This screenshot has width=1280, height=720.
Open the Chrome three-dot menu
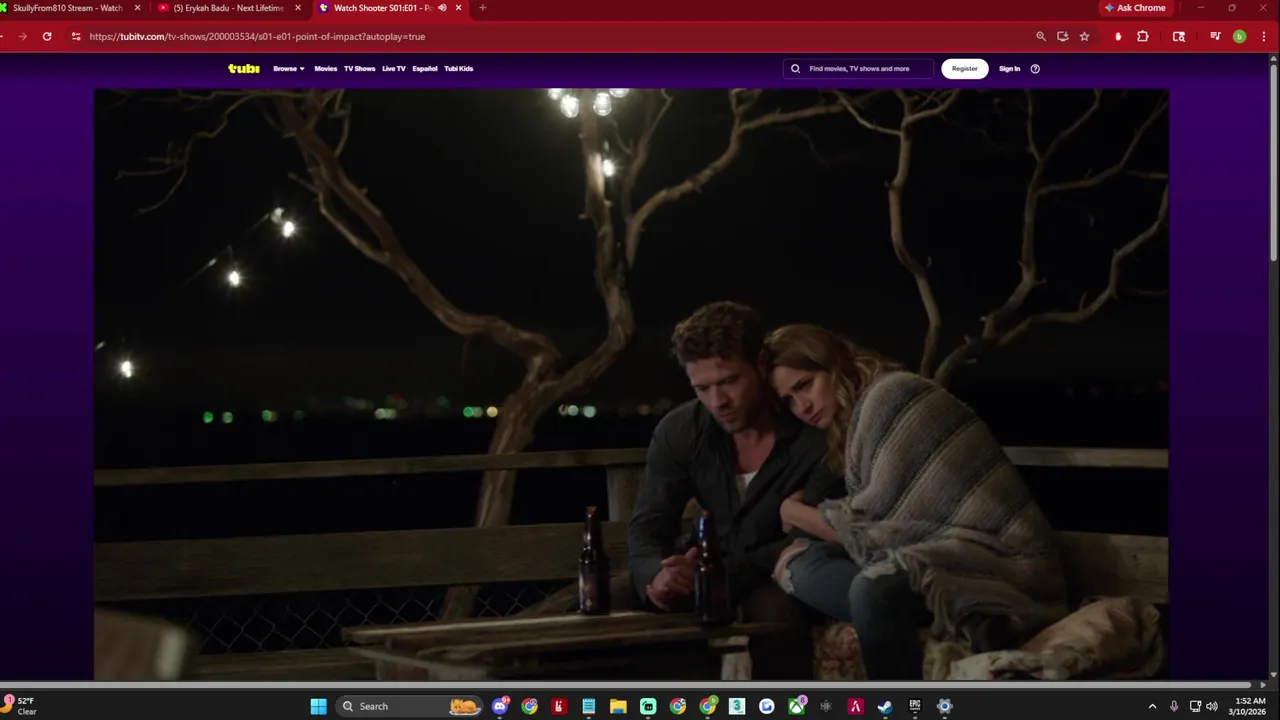[1262, 36]
